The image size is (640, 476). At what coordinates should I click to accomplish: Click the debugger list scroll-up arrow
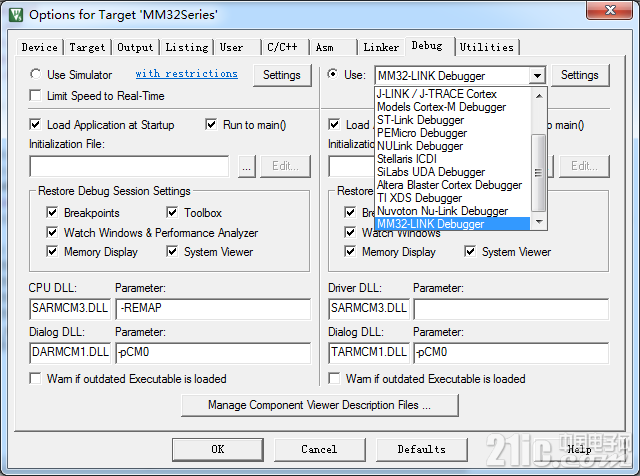click(539, 96)
